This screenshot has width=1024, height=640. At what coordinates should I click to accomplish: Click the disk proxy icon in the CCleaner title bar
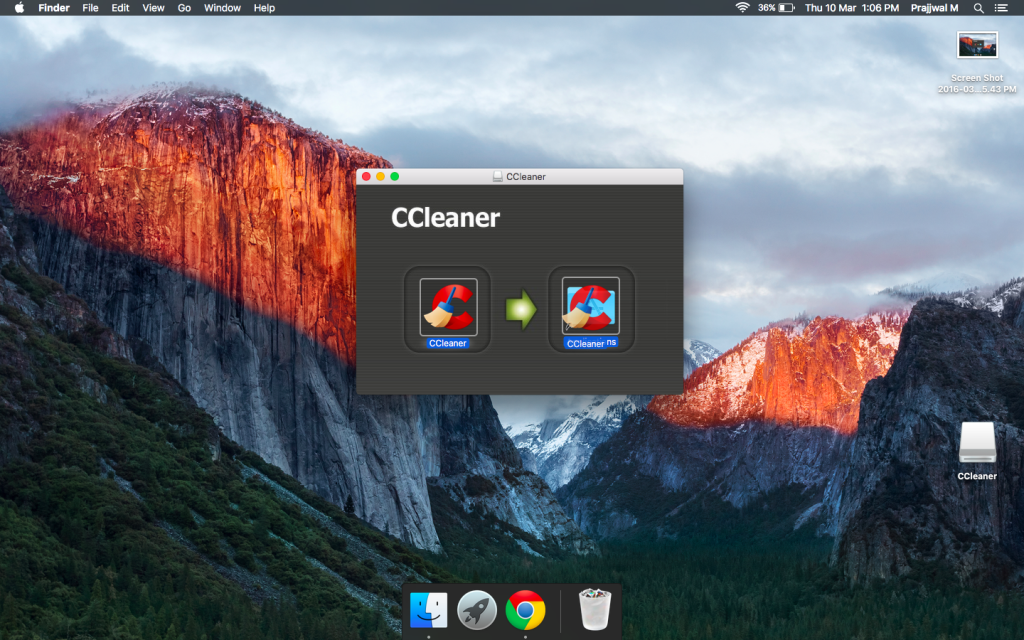(498, 176)
